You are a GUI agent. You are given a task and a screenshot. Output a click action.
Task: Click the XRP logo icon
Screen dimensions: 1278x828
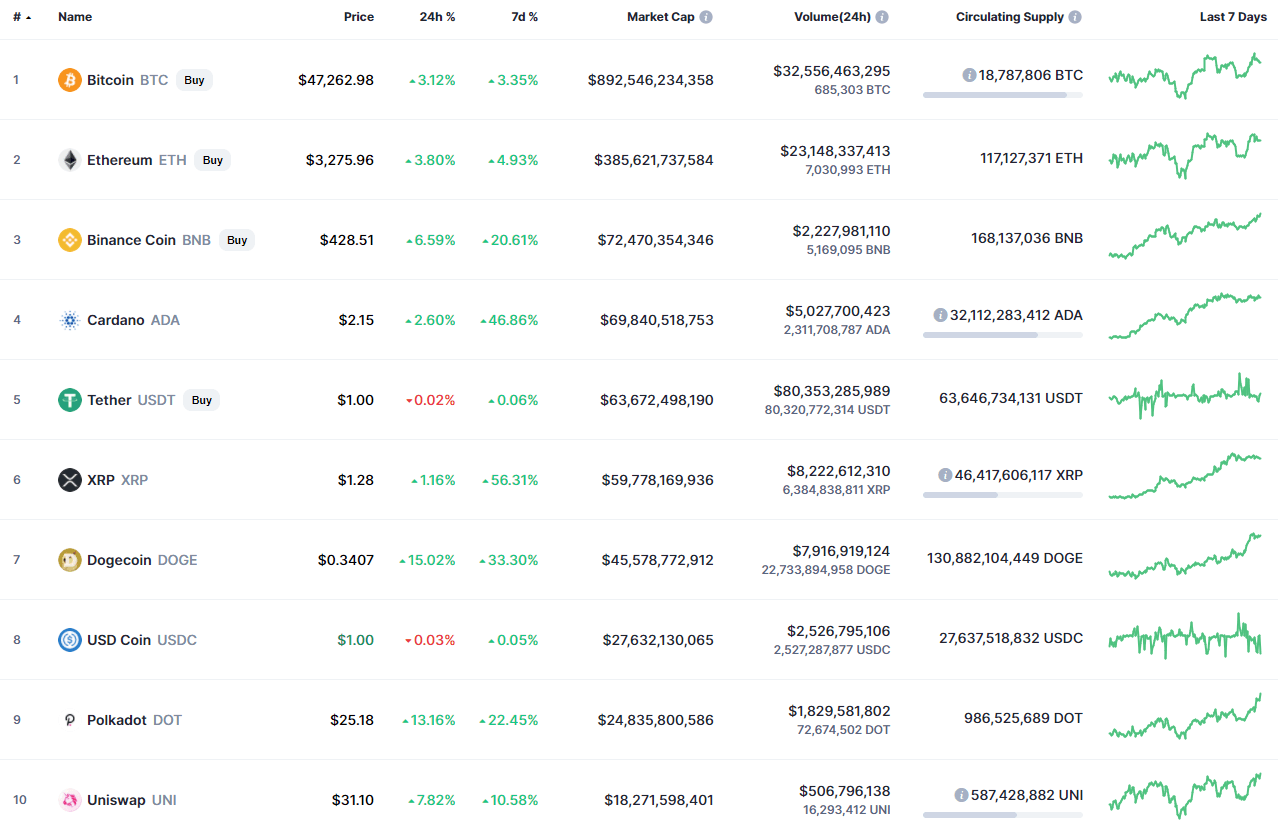(x=70, y=480)
